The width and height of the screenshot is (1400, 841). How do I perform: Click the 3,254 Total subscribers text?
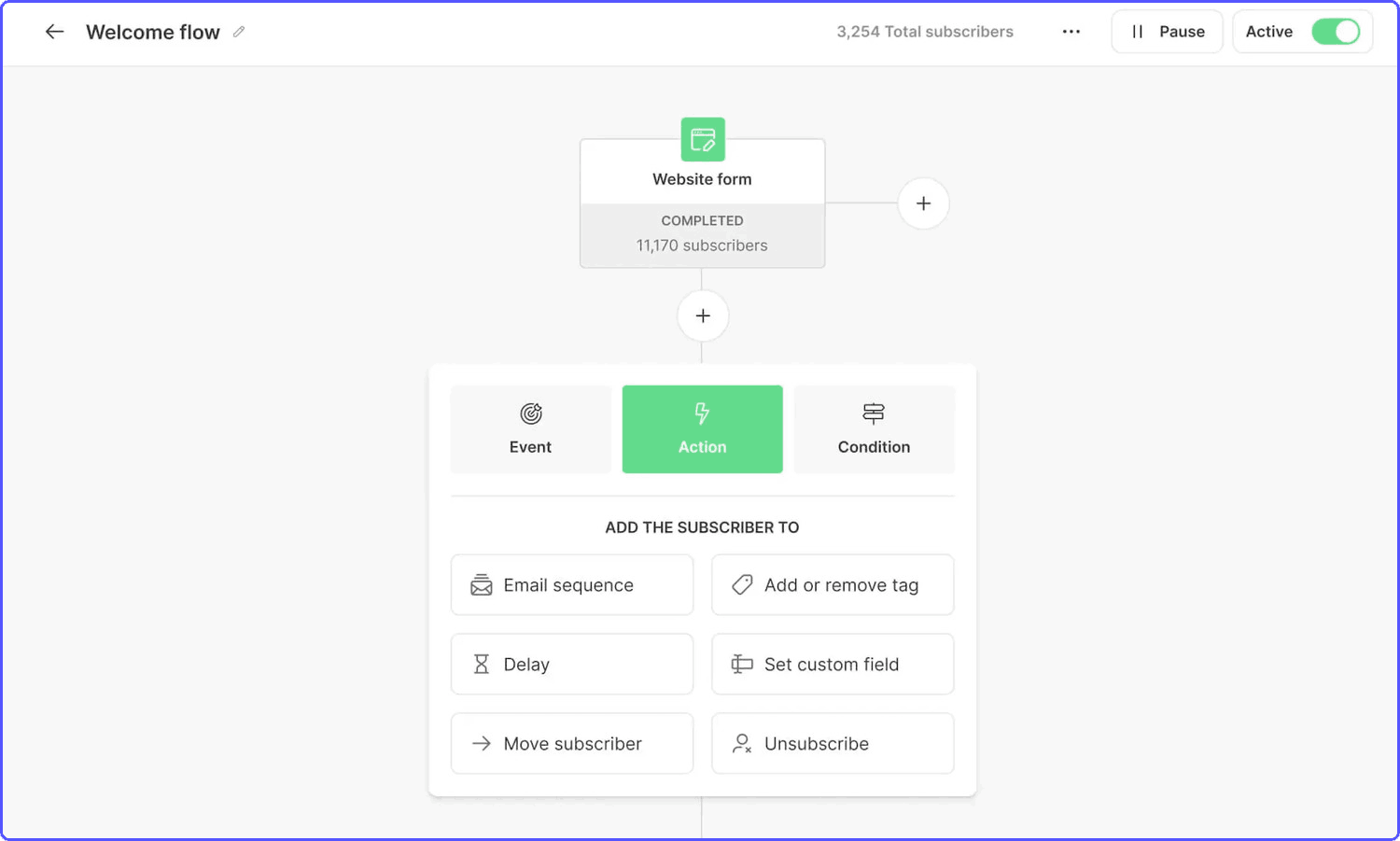(925, 32)
